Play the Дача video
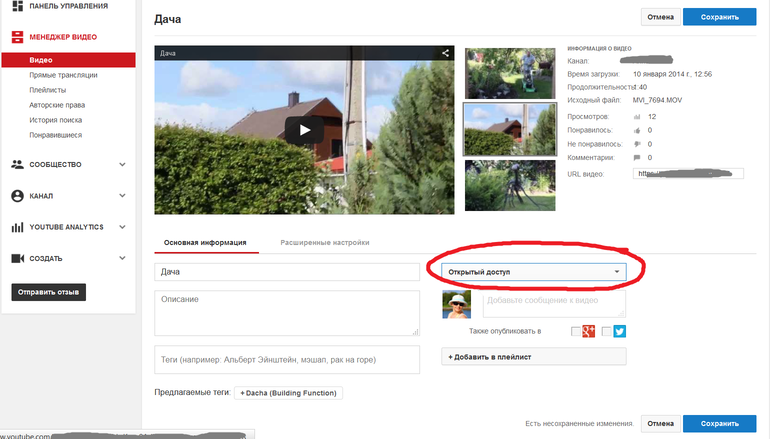 304,130
